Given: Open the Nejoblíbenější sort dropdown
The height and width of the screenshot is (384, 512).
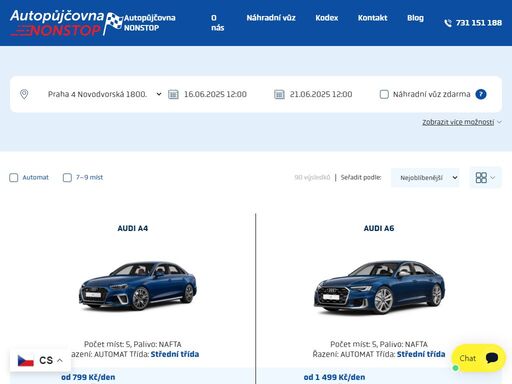Looking at the screenshot, I should click(425, 178).
